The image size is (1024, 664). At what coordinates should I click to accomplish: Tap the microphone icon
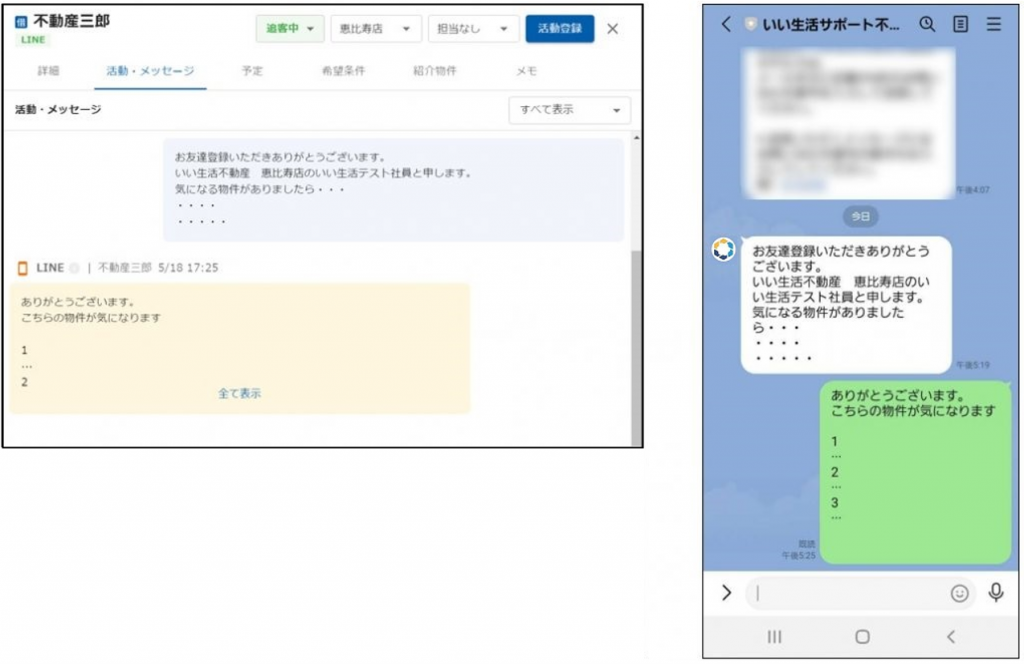point(996,592)
